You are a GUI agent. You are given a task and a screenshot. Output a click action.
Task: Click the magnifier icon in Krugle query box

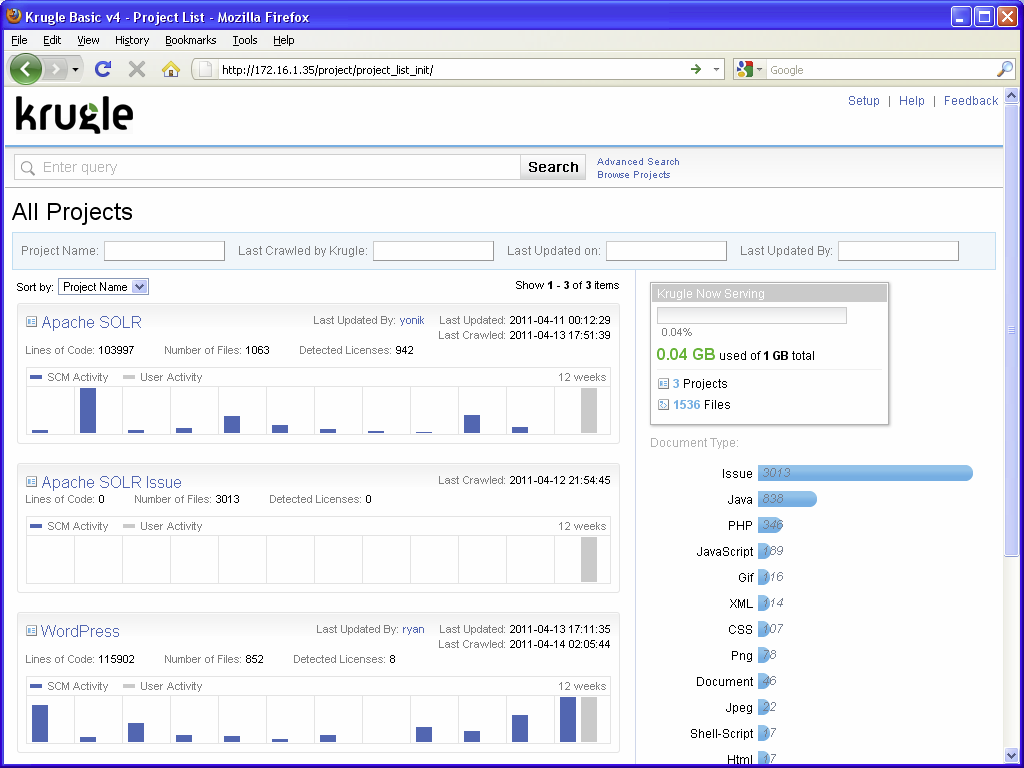[x=27, y=168]
